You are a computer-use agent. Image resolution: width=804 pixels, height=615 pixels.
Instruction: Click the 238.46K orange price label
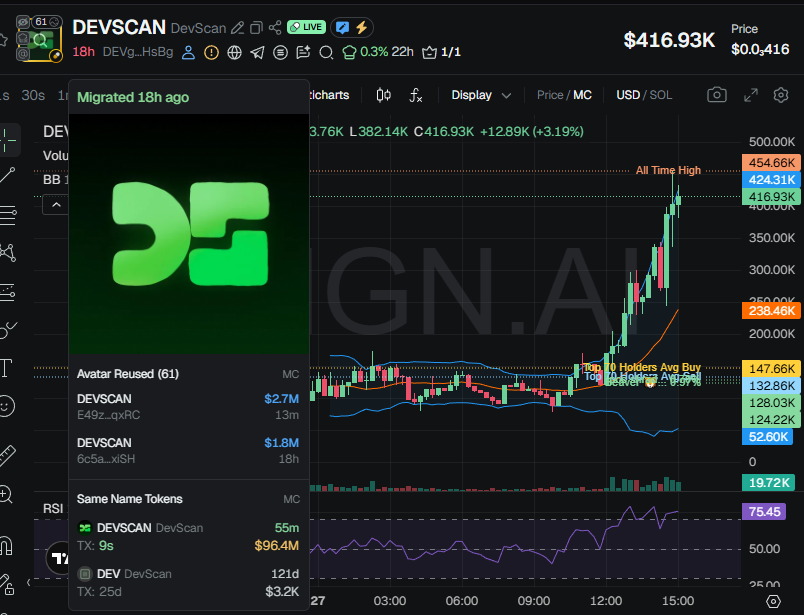[771, 311]
